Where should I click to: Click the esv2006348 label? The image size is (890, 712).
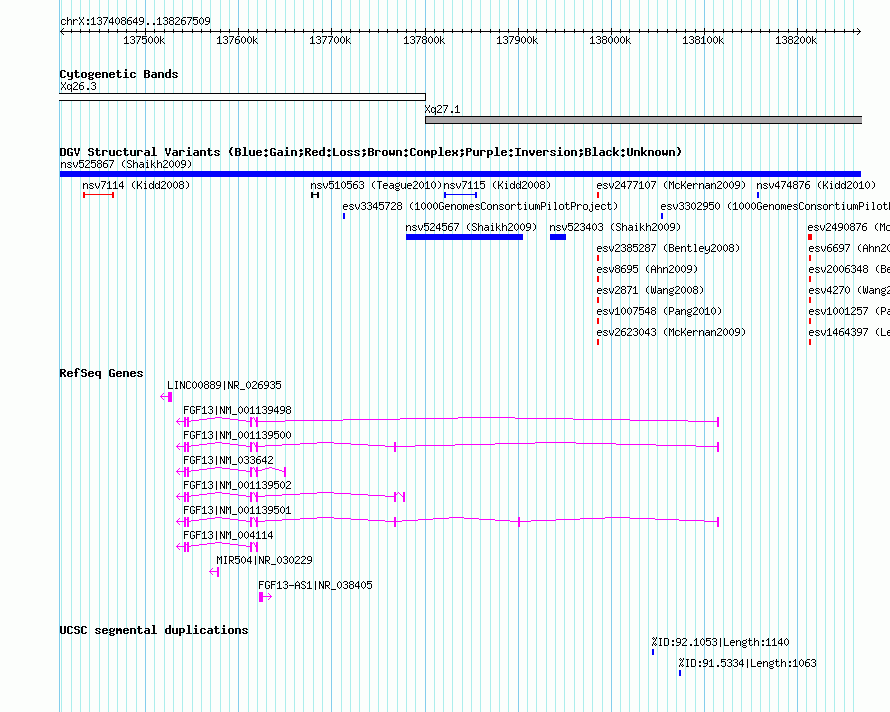coord(849,269)
